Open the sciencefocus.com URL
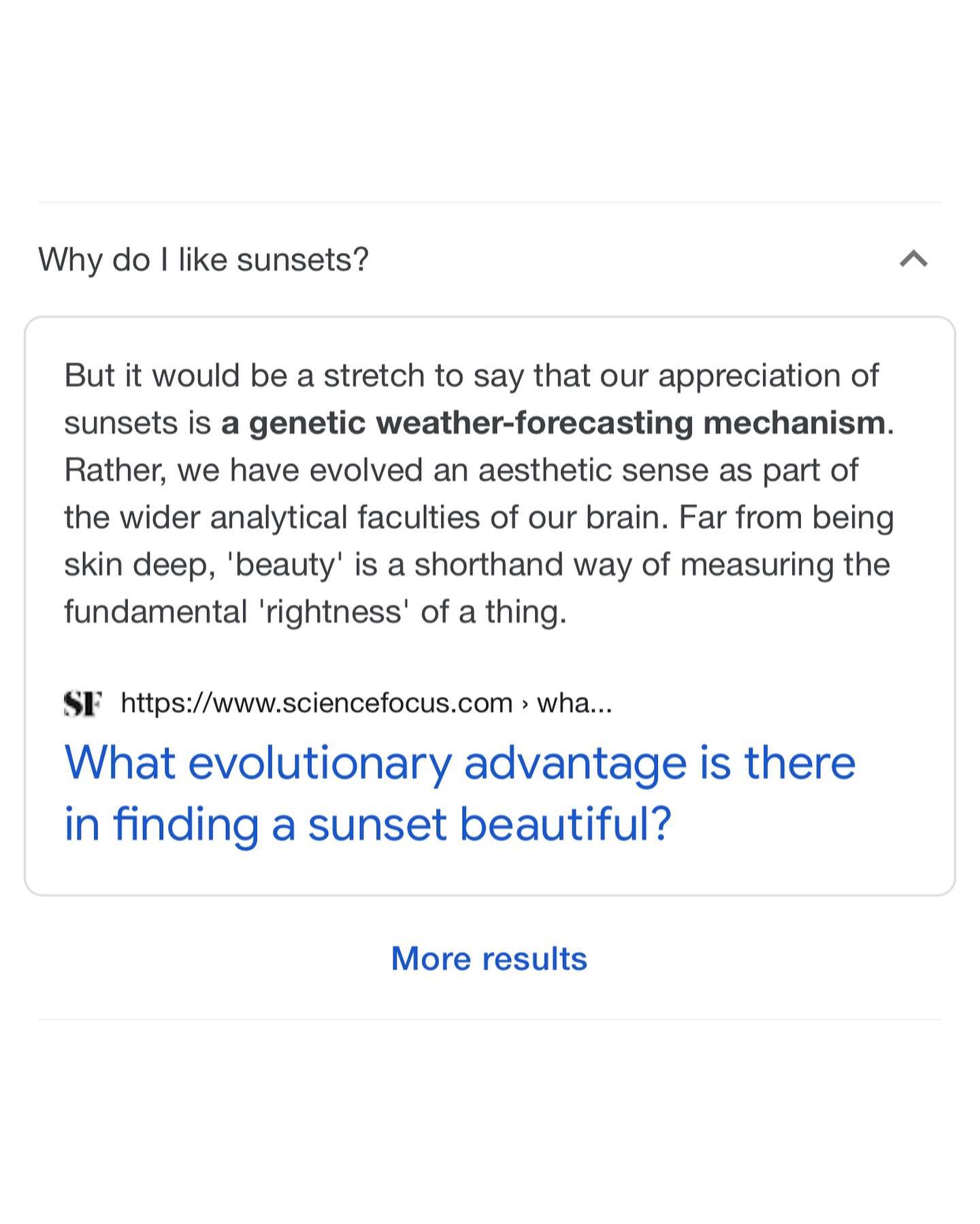980x1224 pixels. point(316,703)
